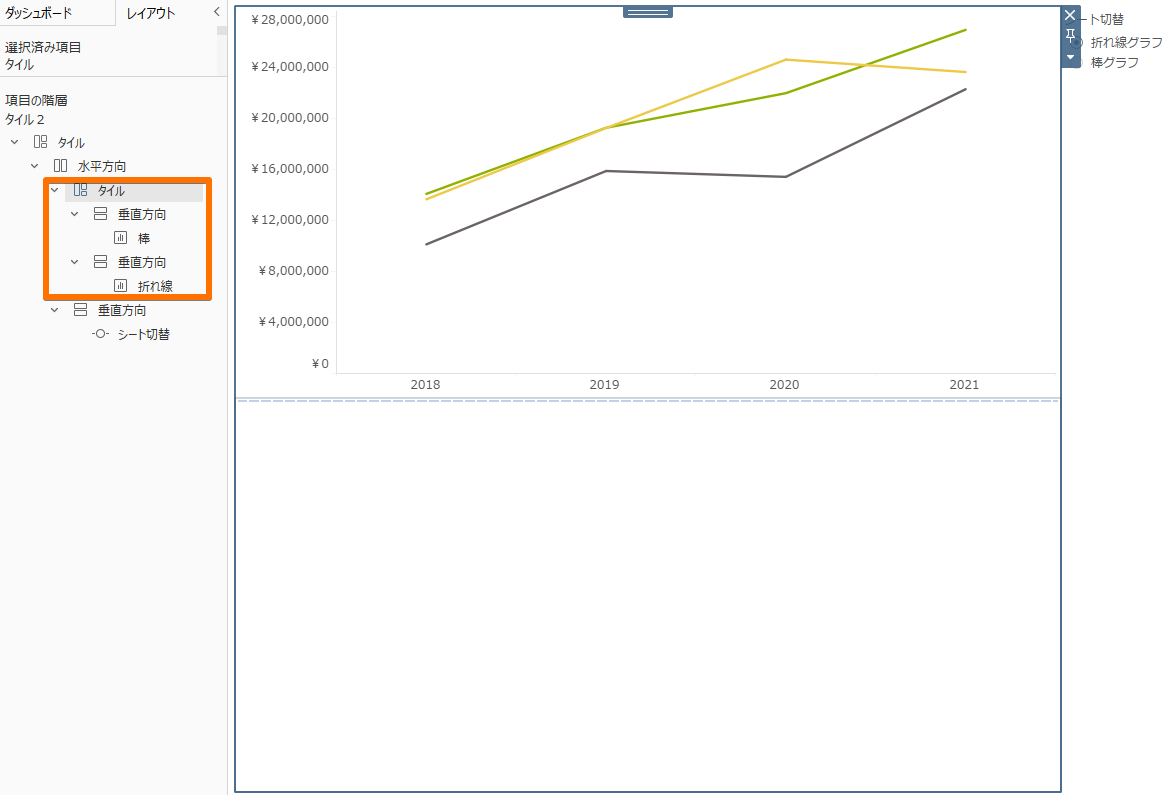This screenshot has height=795, width=1174.
Task: Click the ¥24,000,000 axis value
Action: (290, 67)
